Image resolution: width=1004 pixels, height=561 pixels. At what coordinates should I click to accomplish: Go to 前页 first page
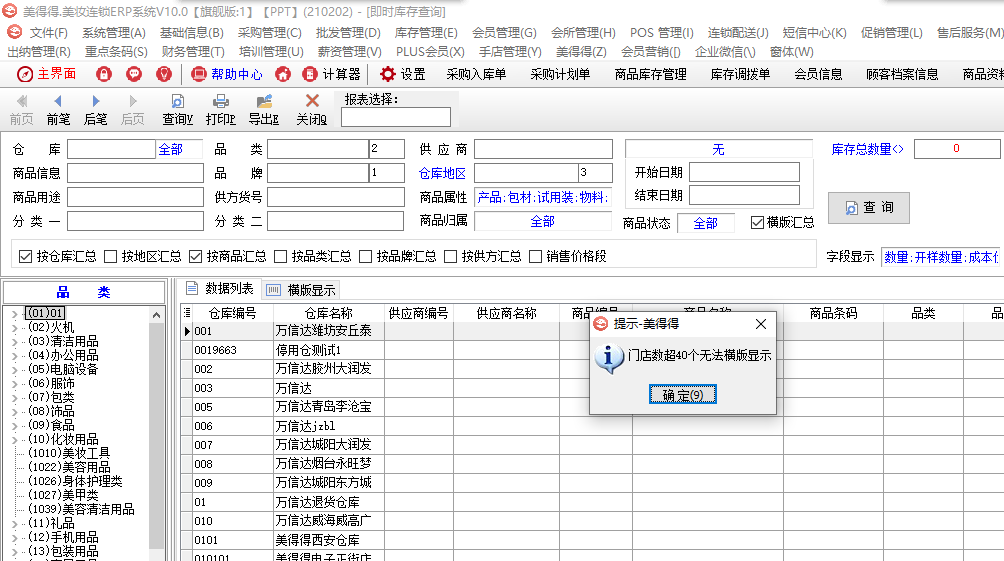pyautogui.click(x=21, y=110)
